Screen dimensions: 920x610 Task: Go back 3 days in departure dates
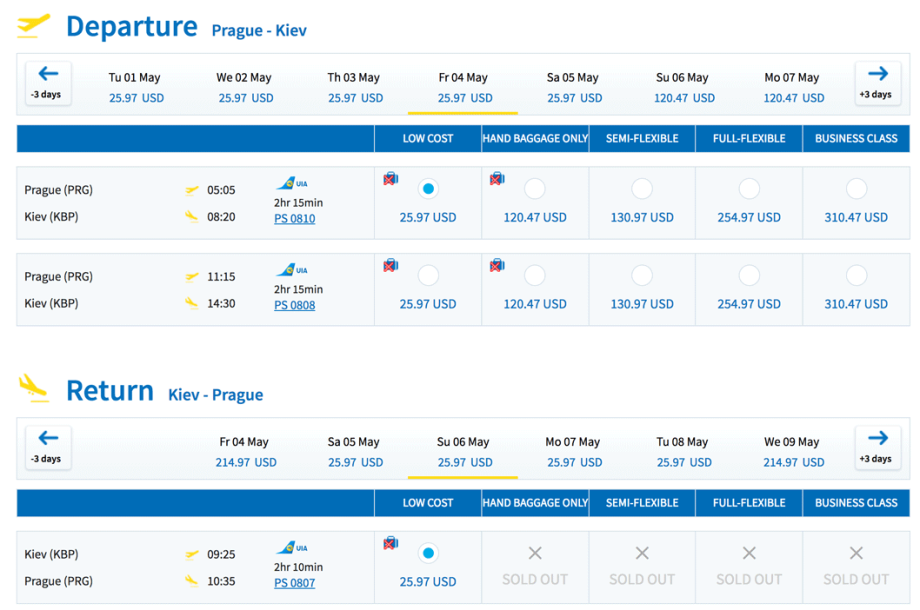[x=47, y=82]
